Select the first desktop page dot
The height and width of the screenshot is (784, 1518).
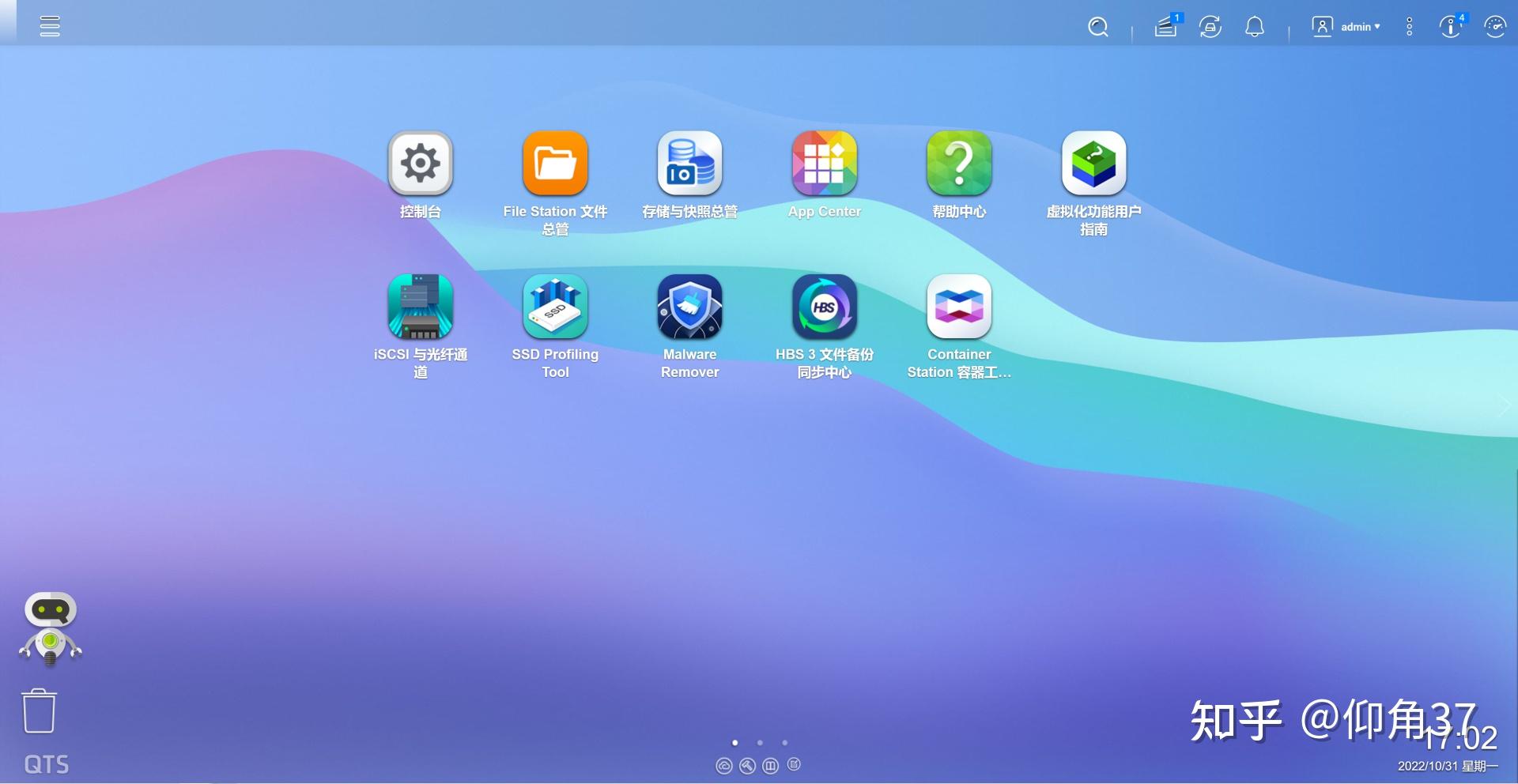(x=735, y=743)
